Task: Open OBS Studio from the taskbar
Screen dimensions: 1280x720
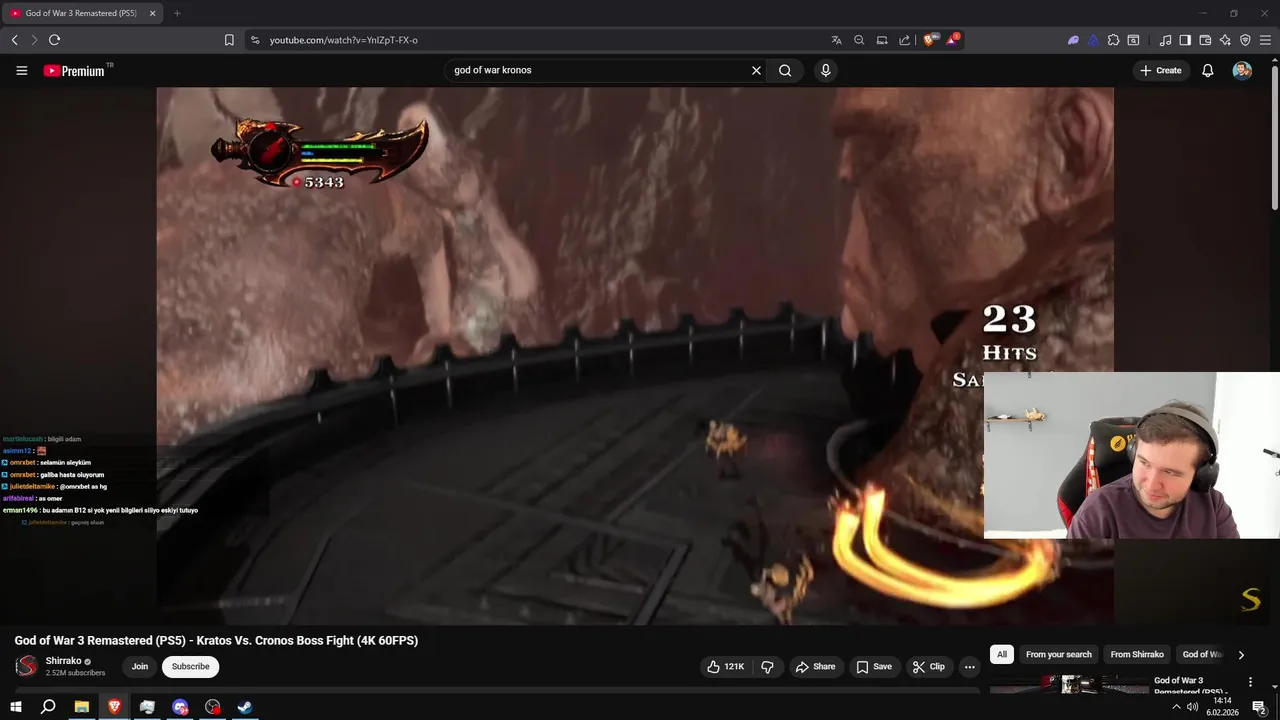Action: pos(212,707)
